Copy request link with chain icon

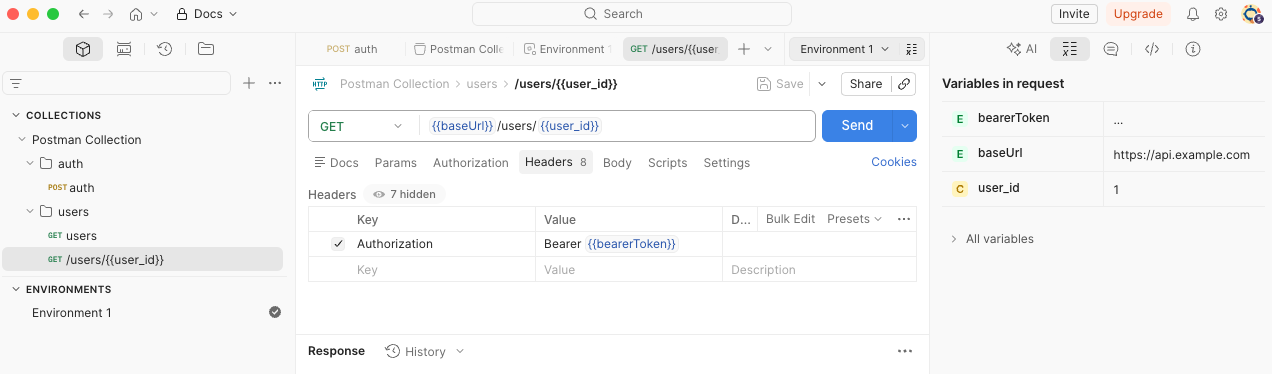tap(904, 84)
